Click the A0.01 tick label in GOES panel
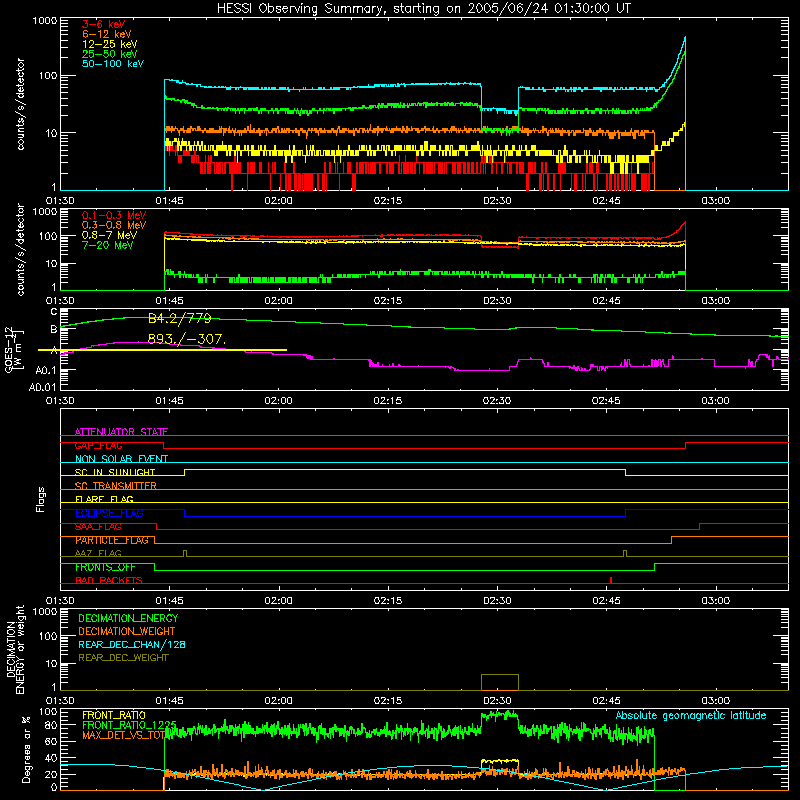 (x=43, y=388)
